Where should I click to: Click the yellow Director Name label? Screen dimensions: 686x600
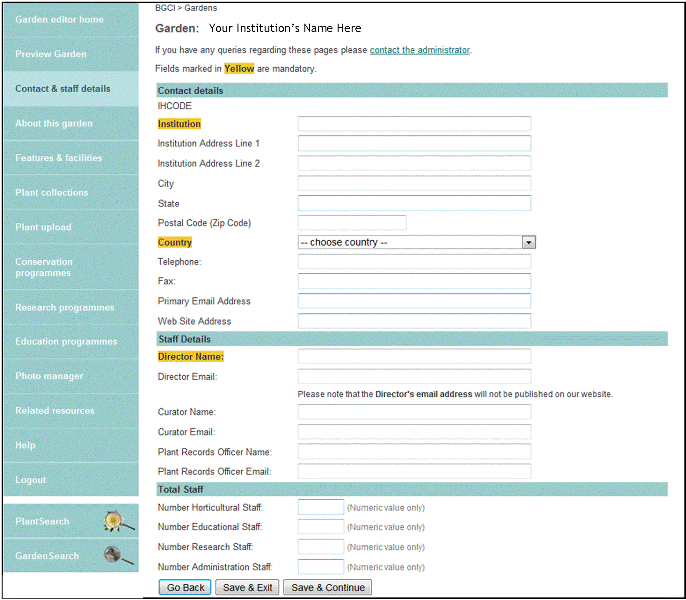coord(191,357)
